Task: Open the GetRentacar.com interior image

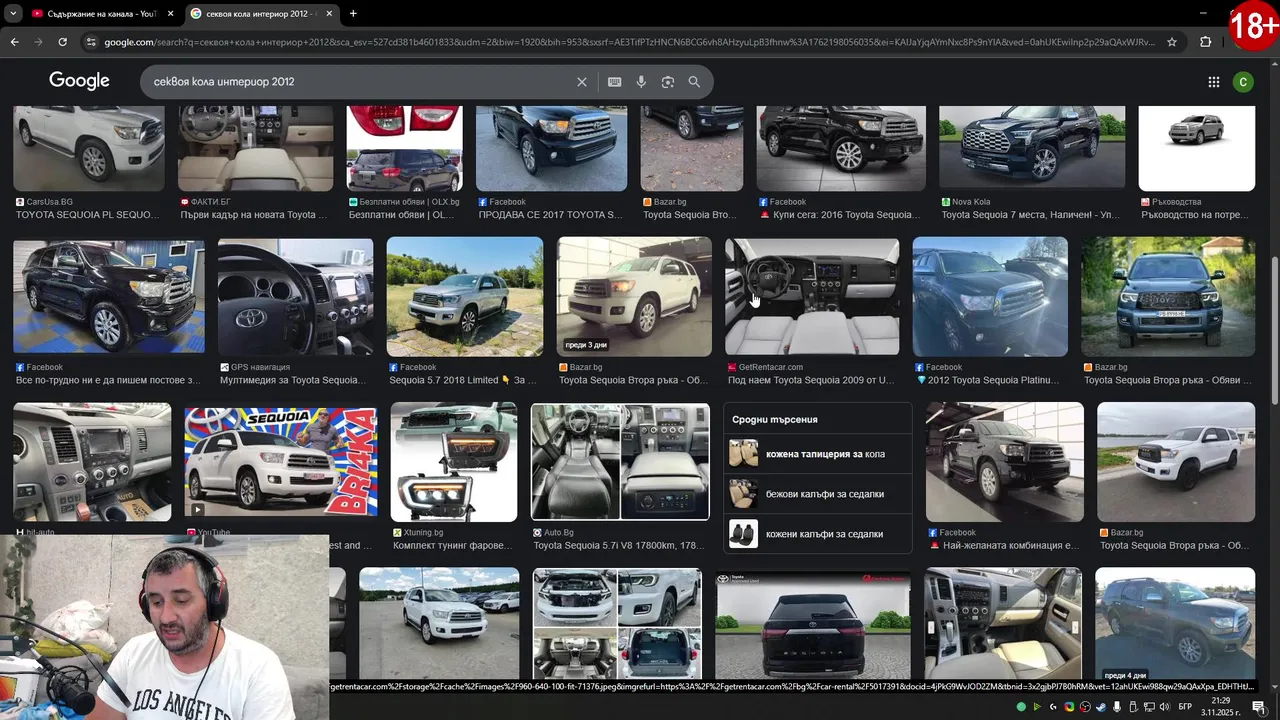Action: (812, 297)
